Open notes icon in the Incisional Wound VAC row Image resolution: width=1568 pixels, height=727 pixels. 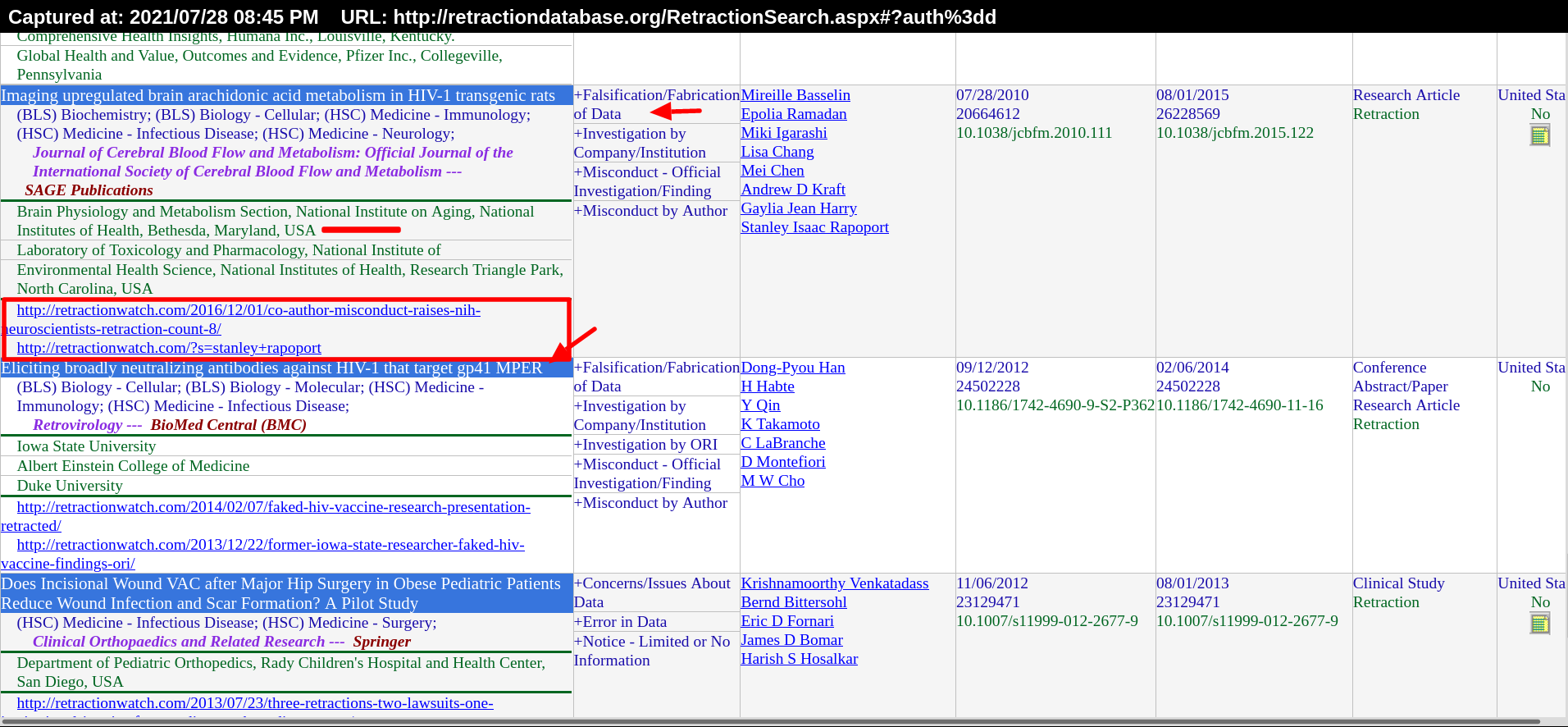pos(1539,624)
